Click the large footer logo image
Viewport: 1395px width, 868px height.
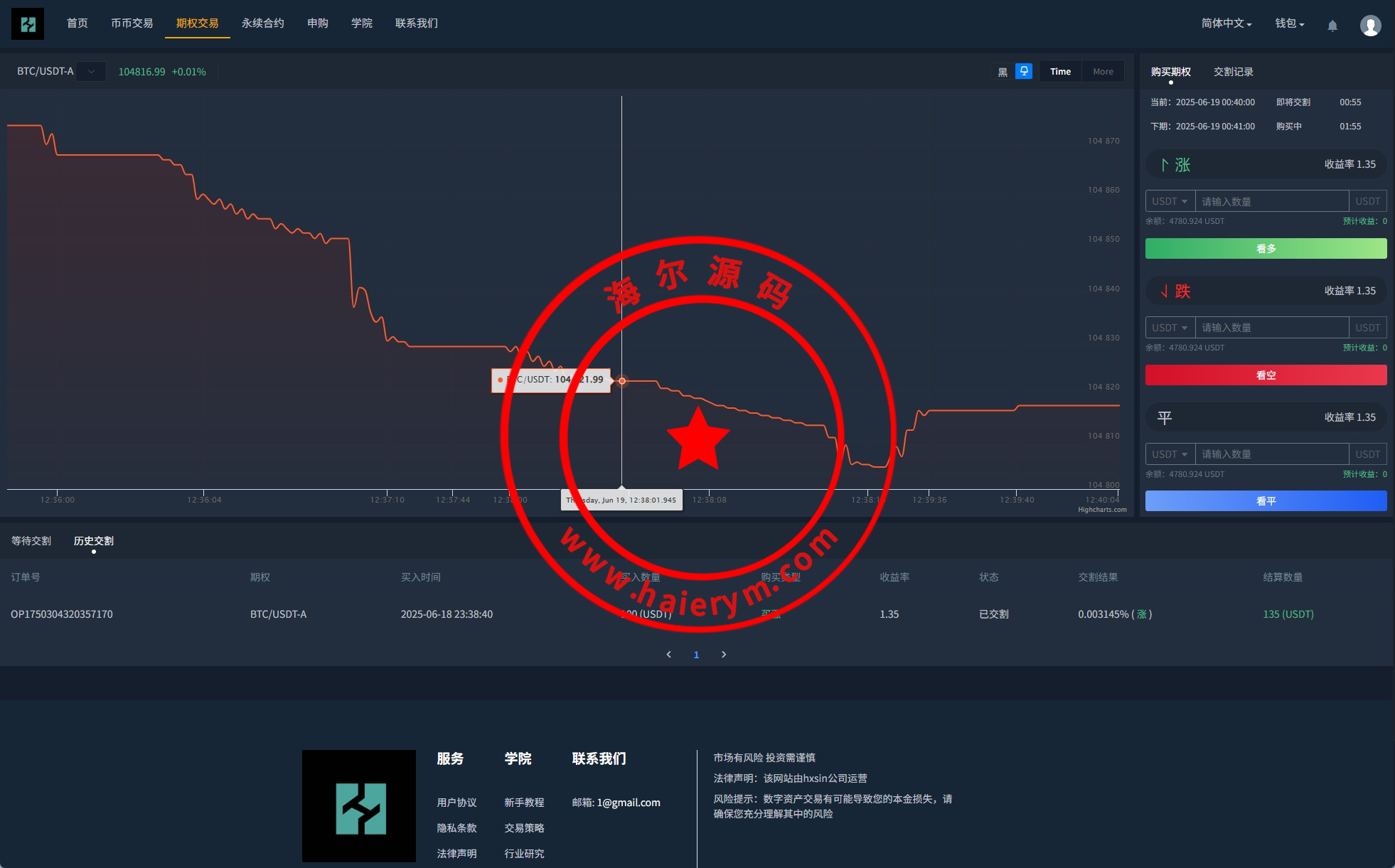[359, 806]
